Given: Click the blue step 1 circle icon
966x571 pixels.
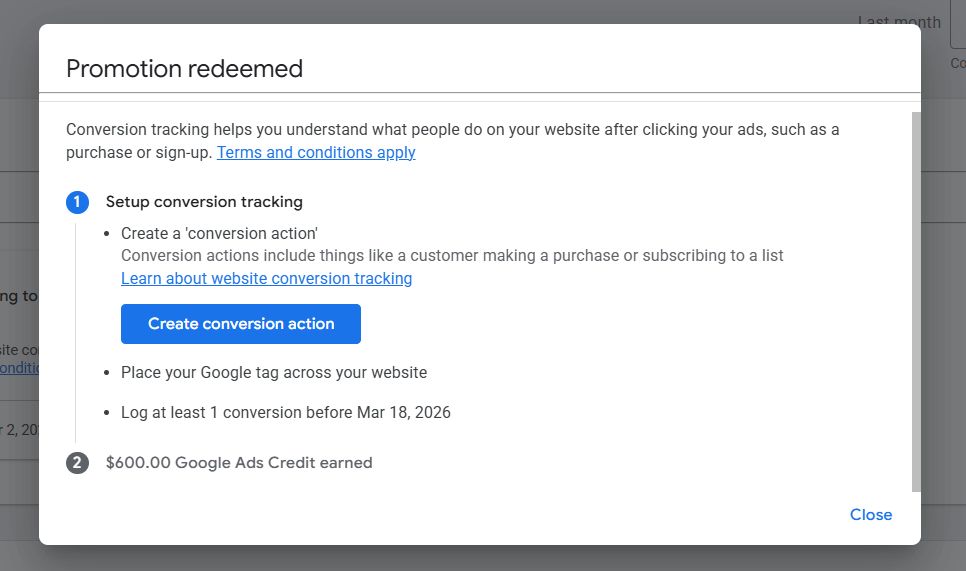Looking at the screenshot, I should (x=77, y=202).
